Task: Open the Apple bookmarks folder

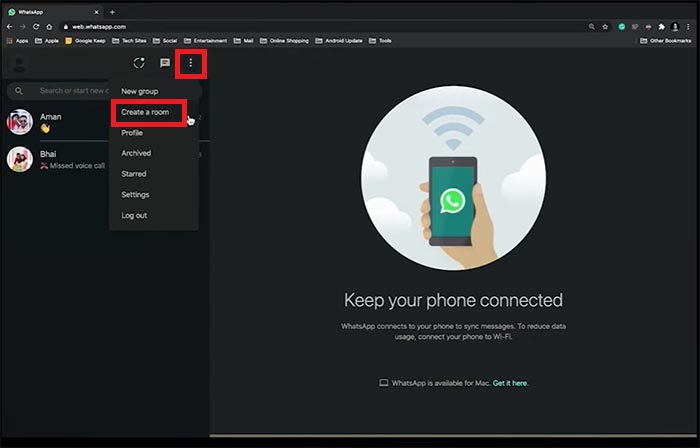Action: [47, 41]
